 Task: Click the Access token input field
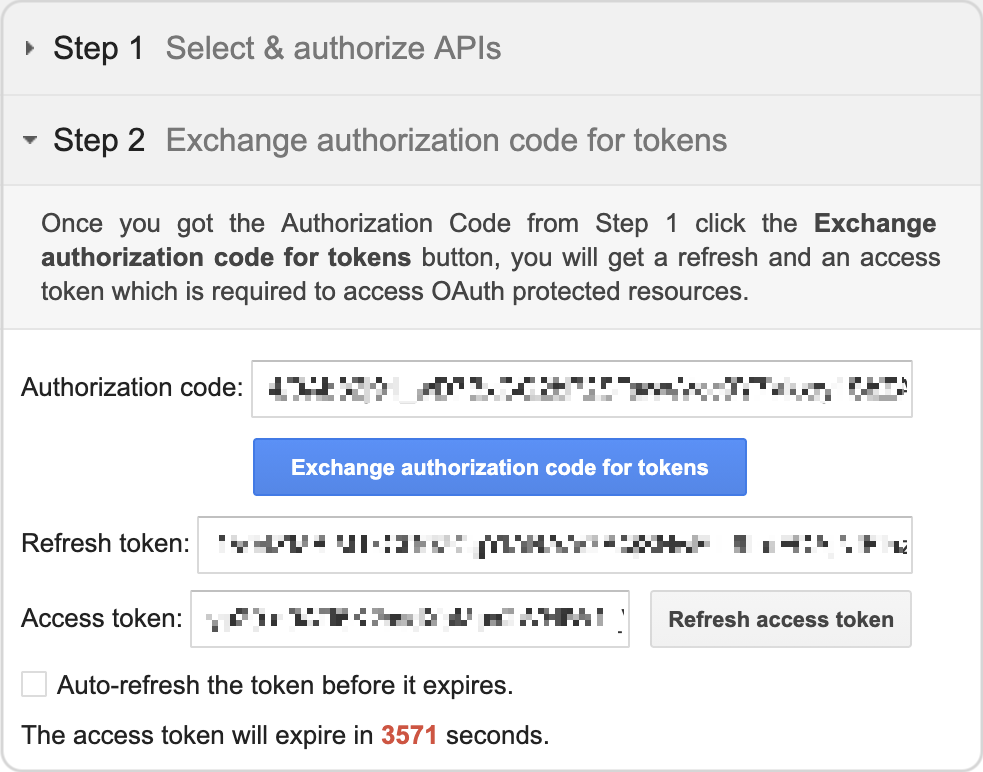pos(410,619)
